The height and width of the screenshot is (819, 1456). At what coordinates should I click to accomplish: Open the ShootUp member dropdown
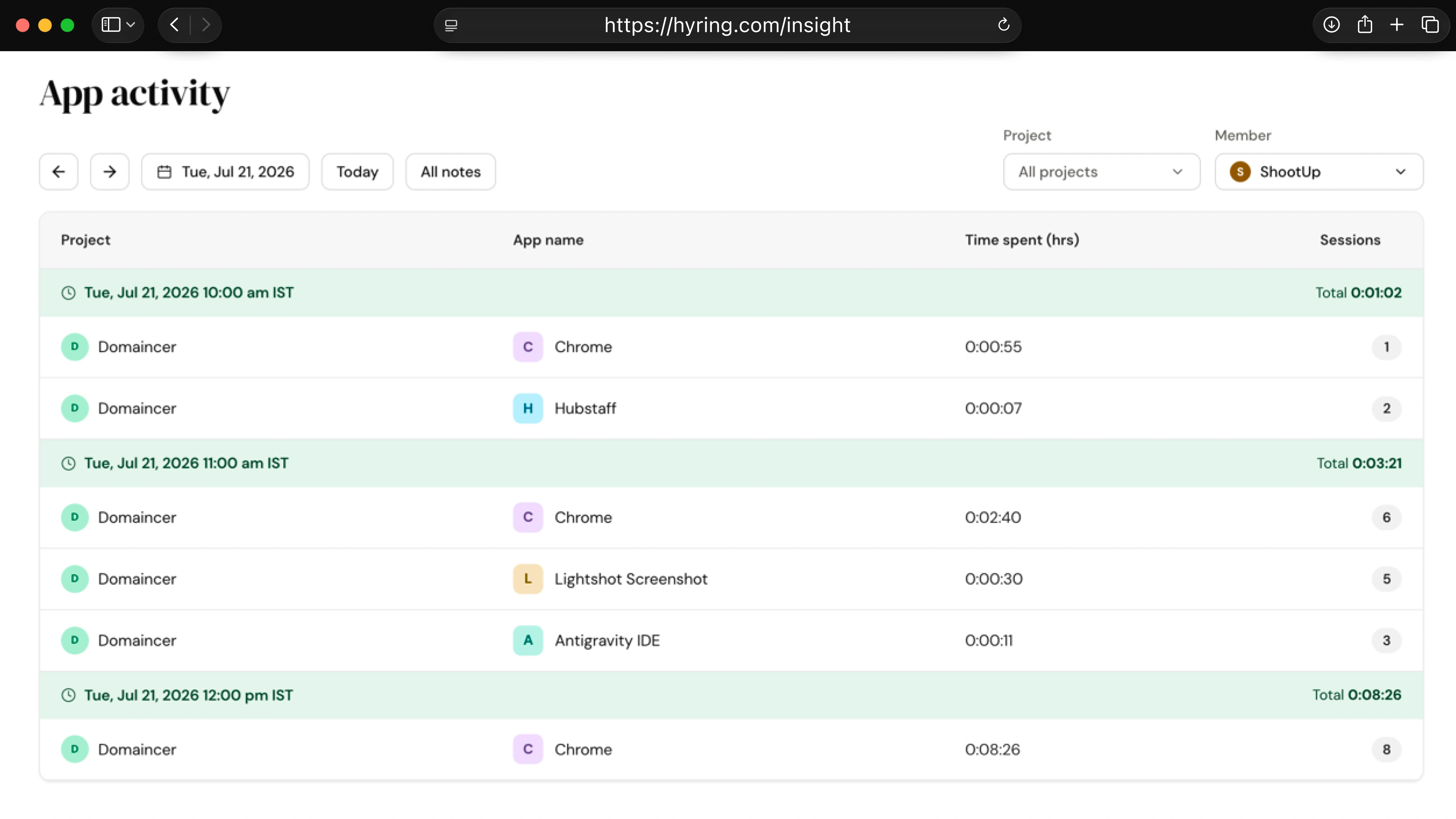(1319, 172)
